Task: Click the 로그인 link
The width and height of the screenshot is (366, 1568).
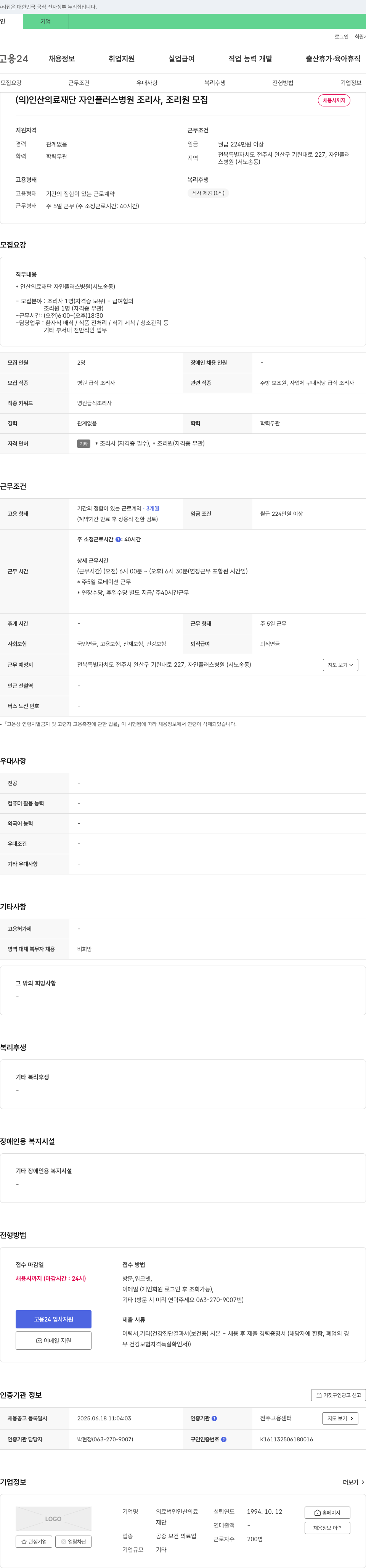Action: pos(341,37)
